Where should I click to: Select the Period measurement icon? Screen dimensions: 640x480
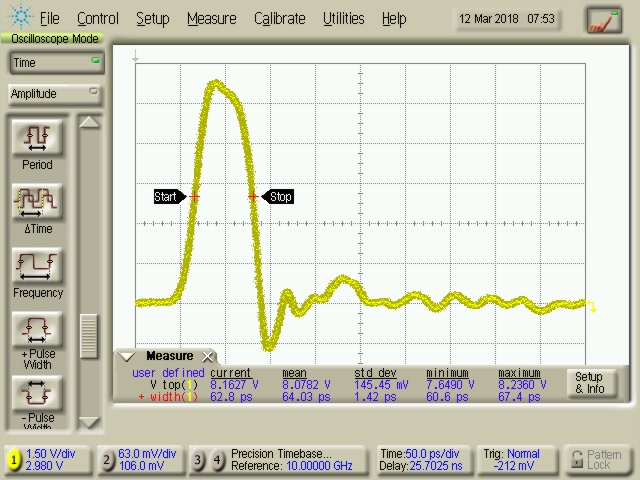(x=37, y=137)
